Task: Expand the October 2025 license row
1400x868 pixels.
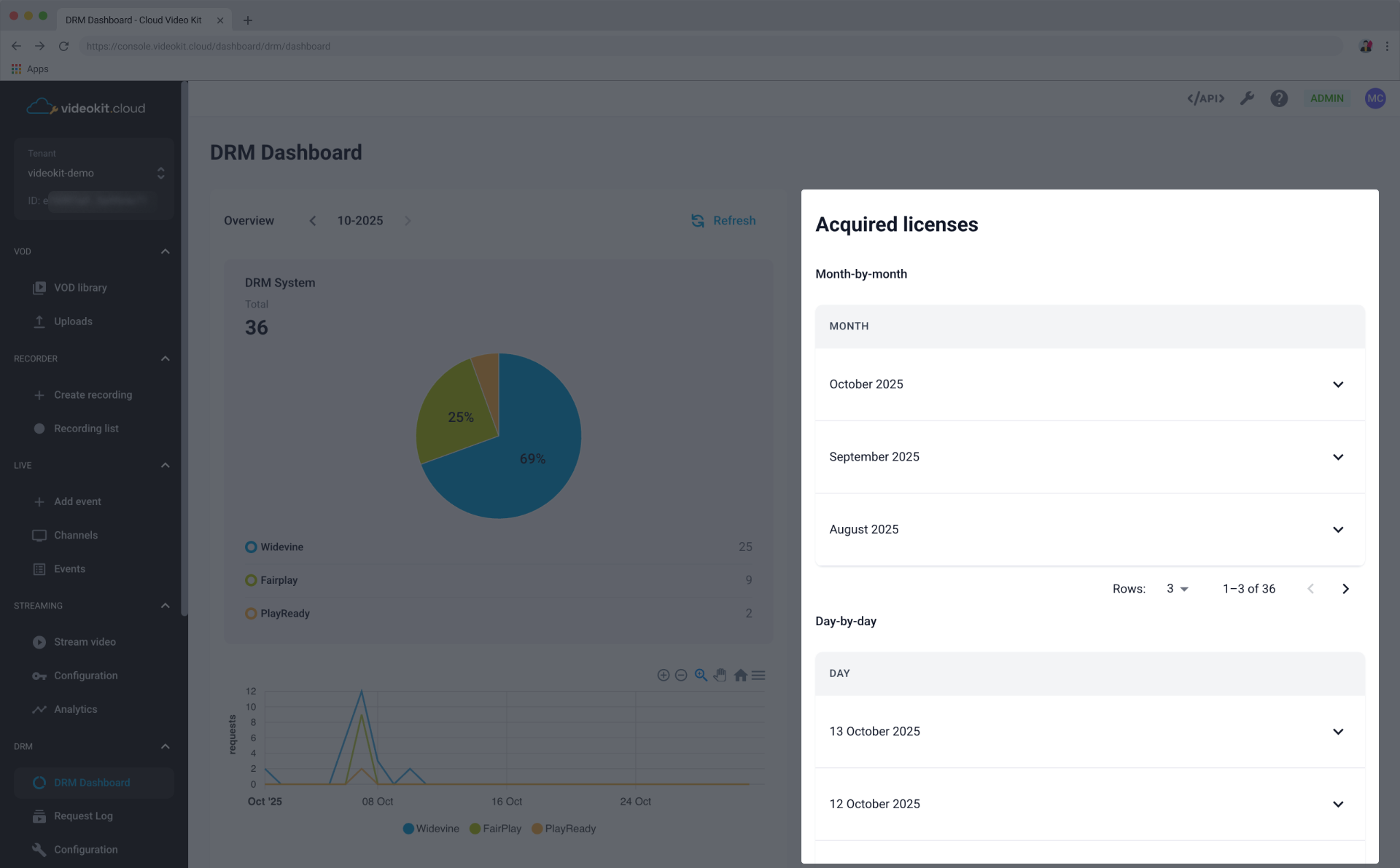Action: point(1338,384)
